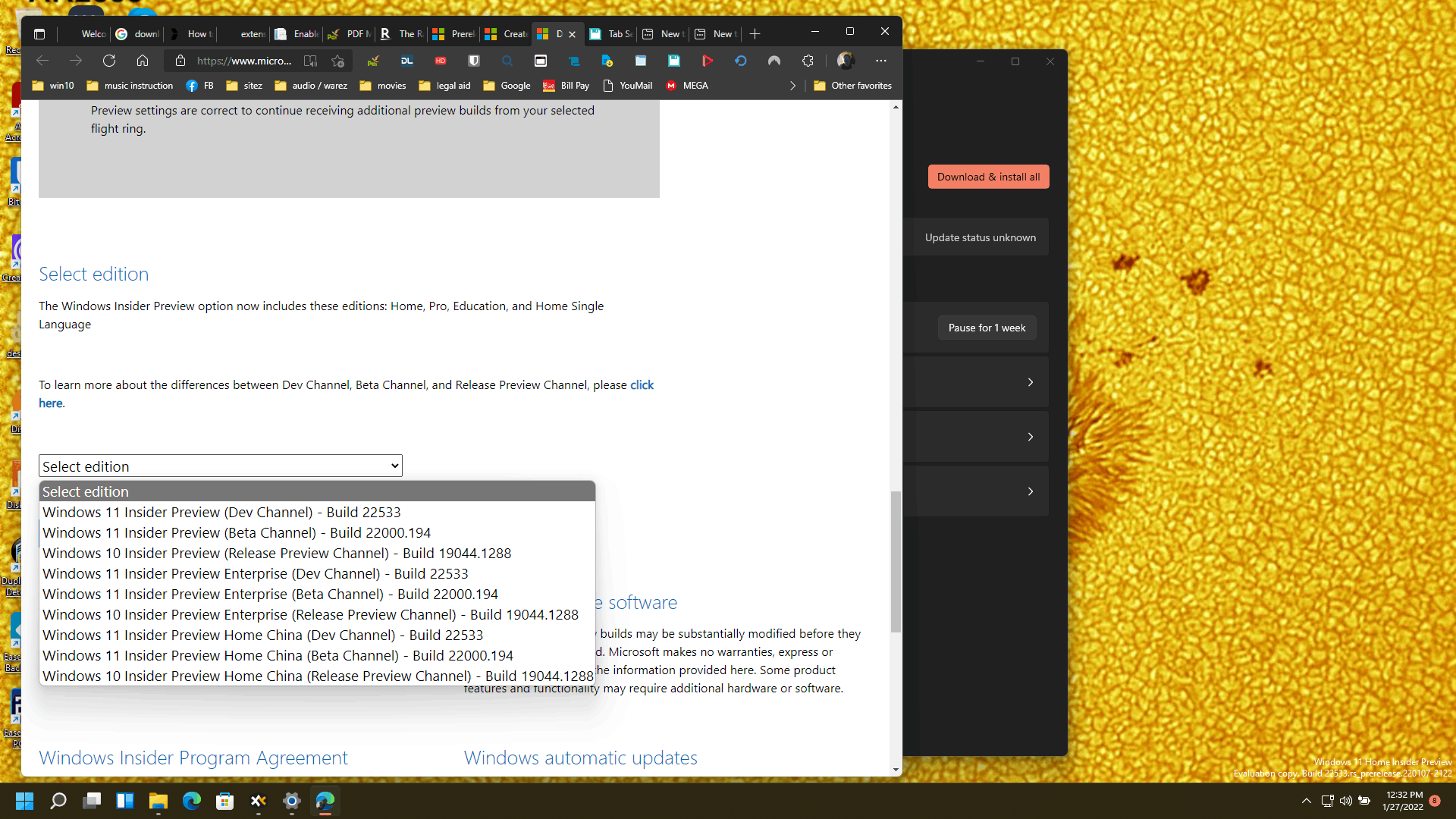Choose Windows 11 Insider Preview (Beta Channel) Build 22000.194
This screenshot has height=819, width=1456.
pos(317,533)
